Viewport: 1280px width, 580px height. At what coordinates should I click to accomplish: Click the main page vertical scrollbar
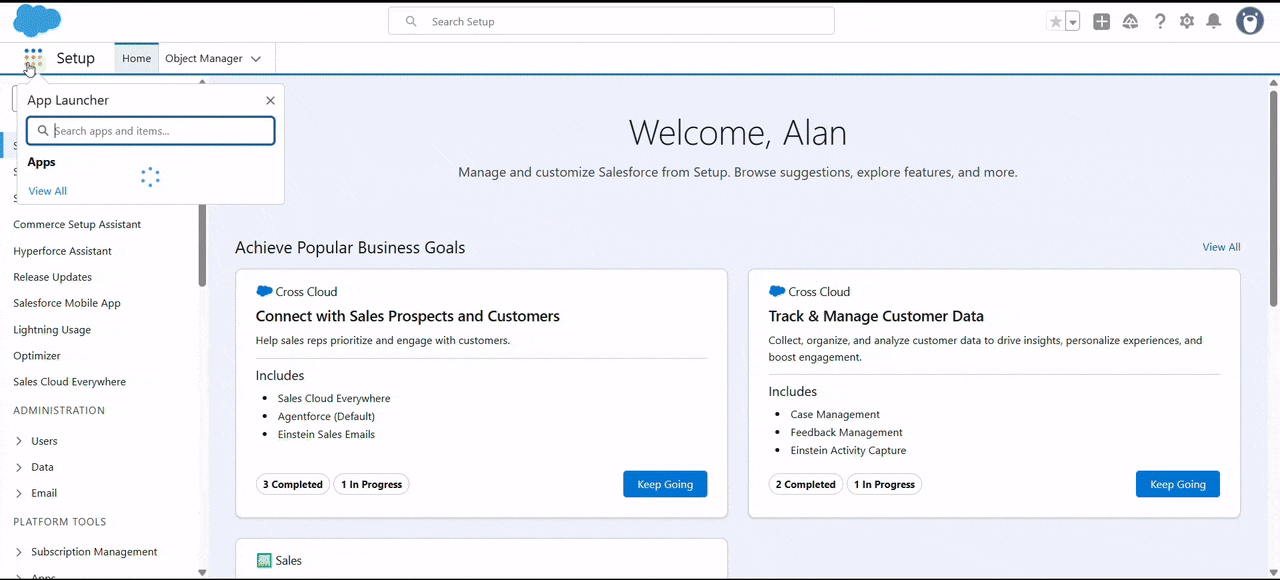tap(1273, 200)
